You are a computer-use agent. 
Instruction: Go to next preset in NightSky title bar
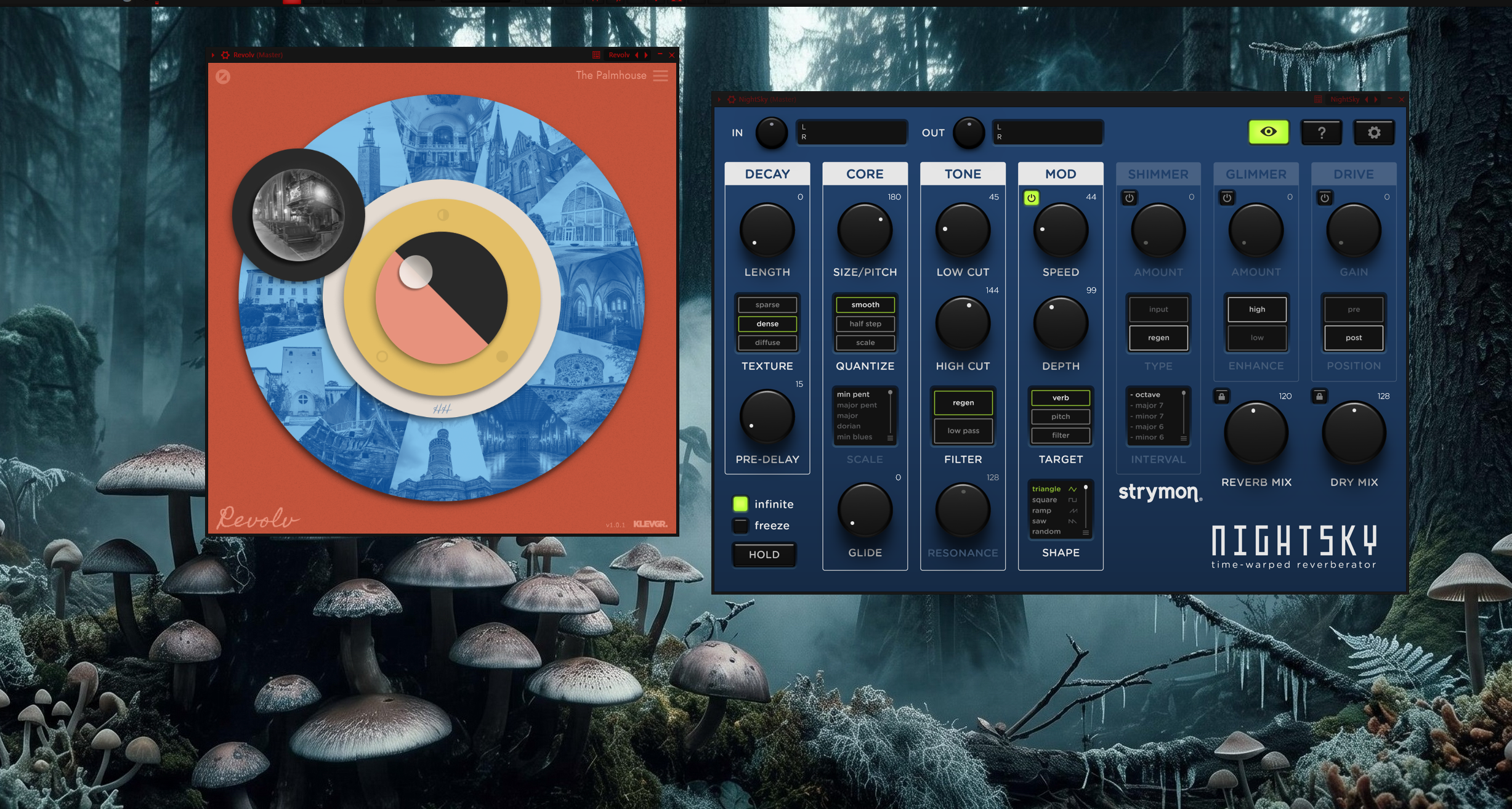point(1376,99)
